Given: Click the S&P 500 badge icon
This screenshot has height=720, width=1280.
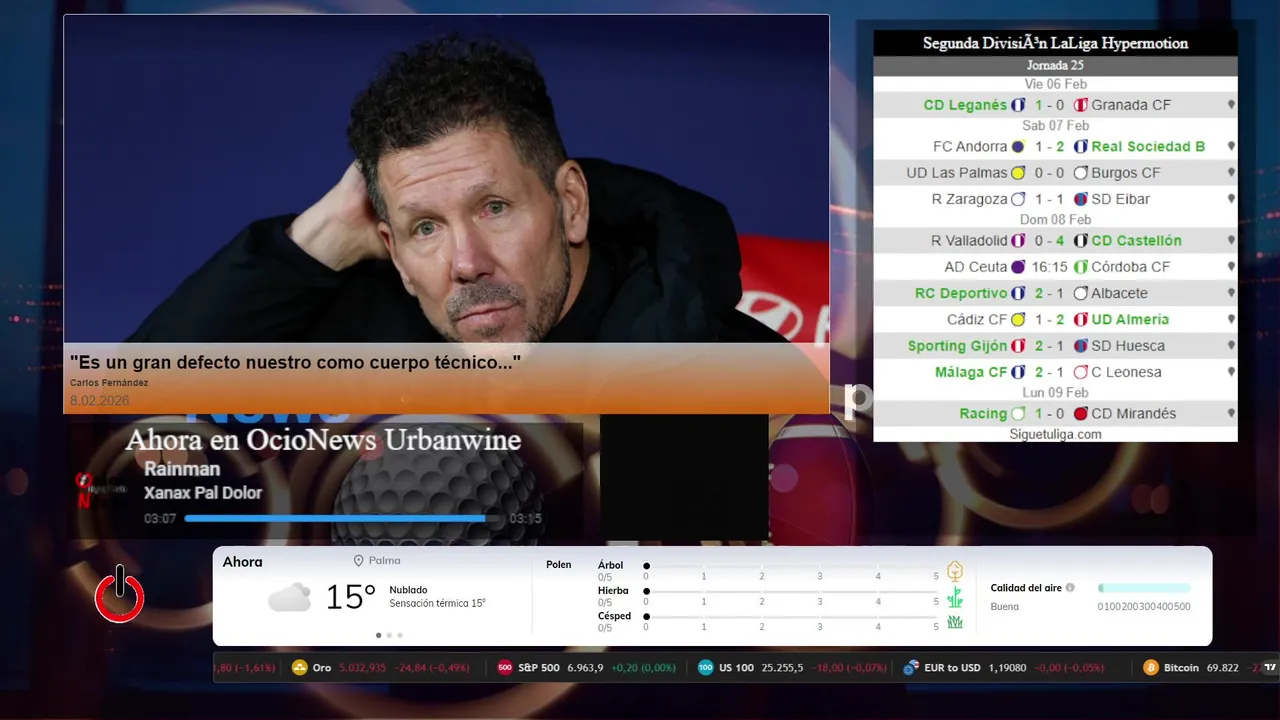Looking at the screenshot, I should (505, 668).
